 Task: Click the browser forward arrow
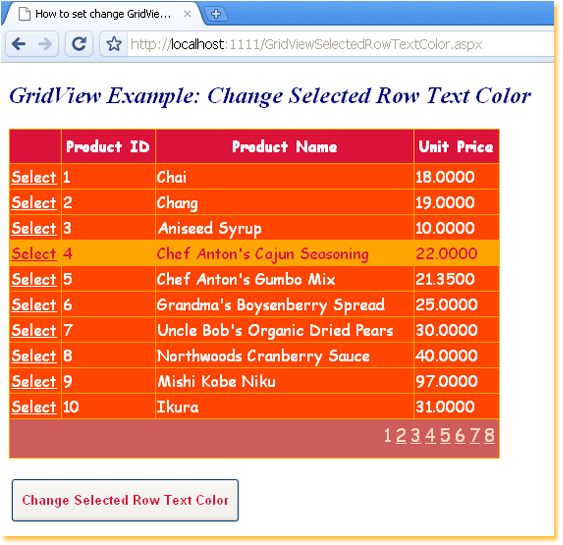click(45, 44)
